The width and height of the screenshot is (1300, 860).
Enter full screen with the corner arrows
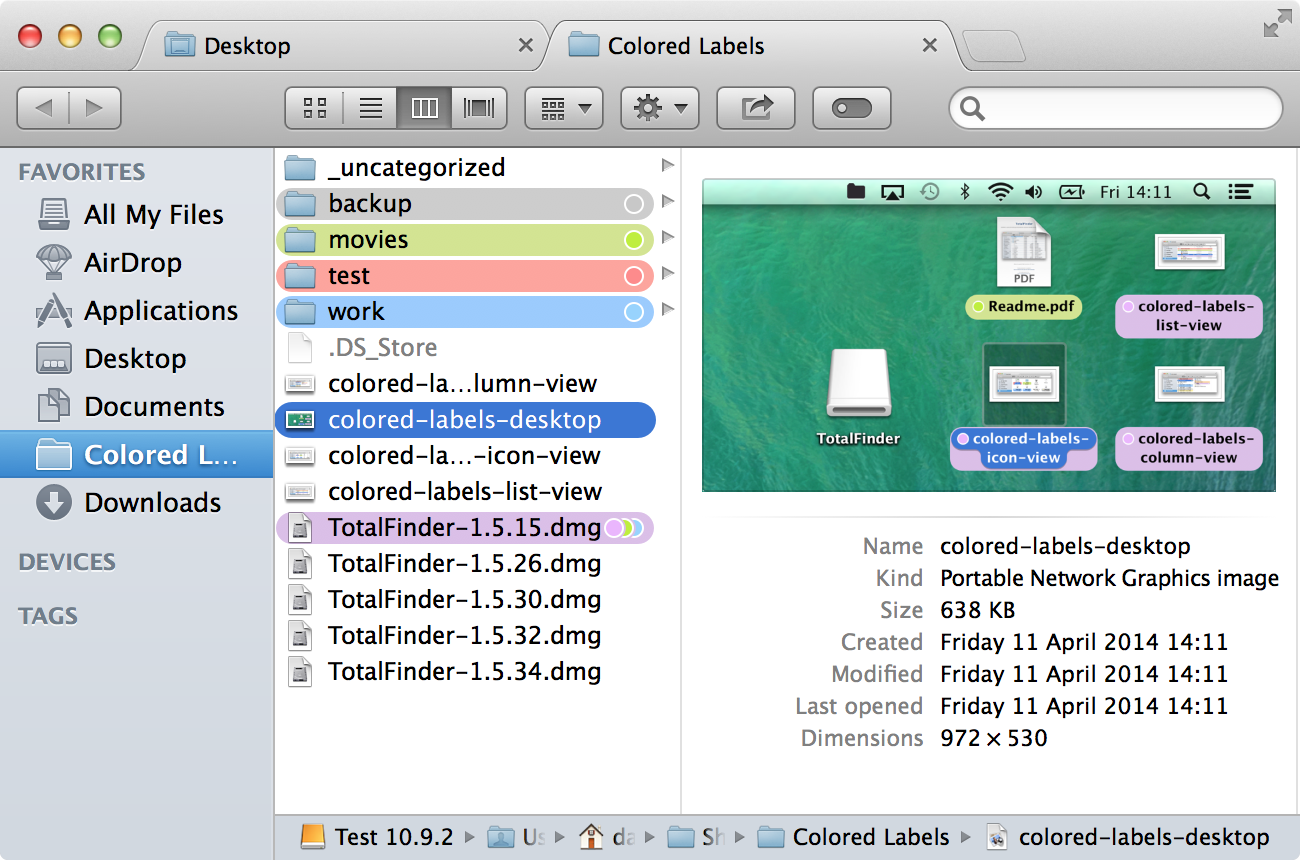click(1276, 24)
